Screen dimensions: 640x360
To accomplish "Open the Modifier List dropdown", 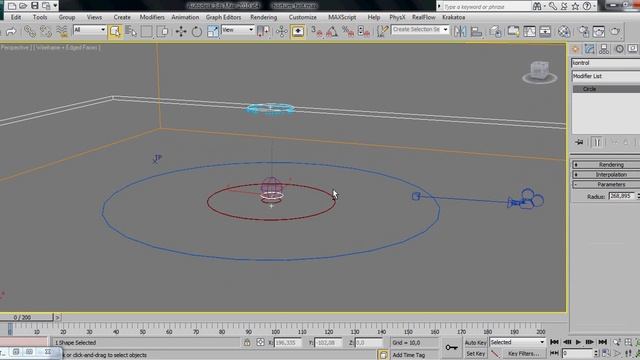I will click(606, 76).
